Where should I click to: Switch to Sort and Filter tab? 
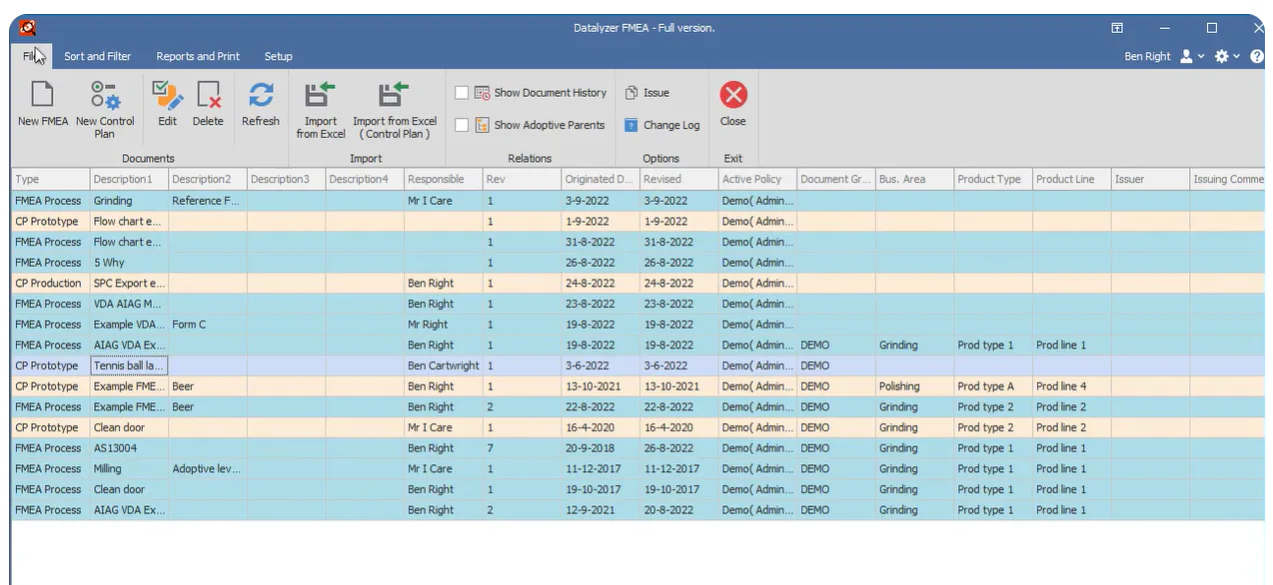tap(97, 56)
